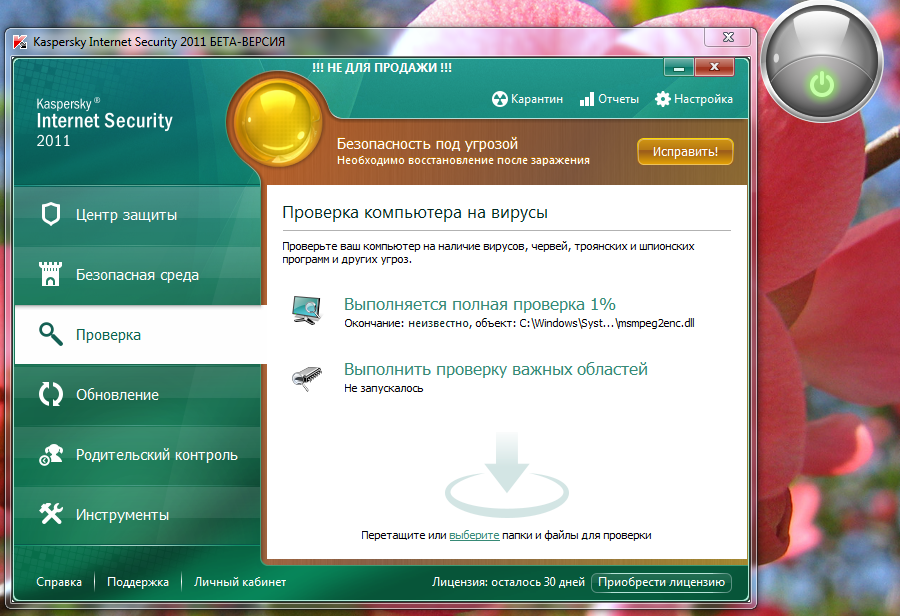Click the green power gadget button
Image resolution: width=900 pixels, height=616 pixels.
[821, 84]
